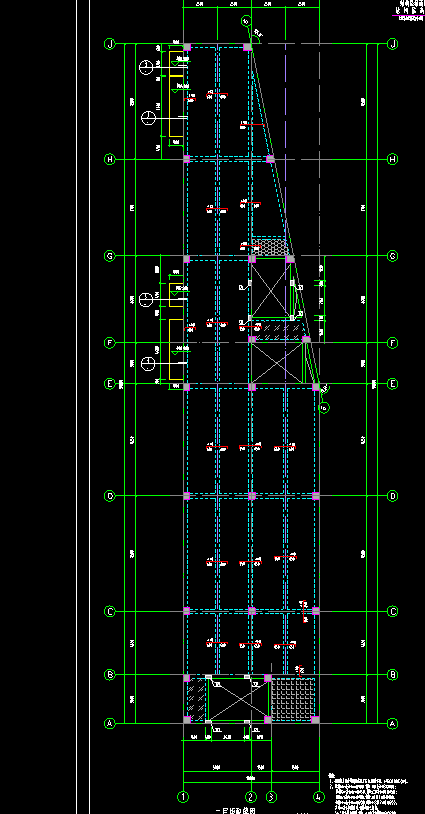This screenshot has width=425, height=814.
Task: Pick grid bubble F on the right axis
Action: [393, 343]
